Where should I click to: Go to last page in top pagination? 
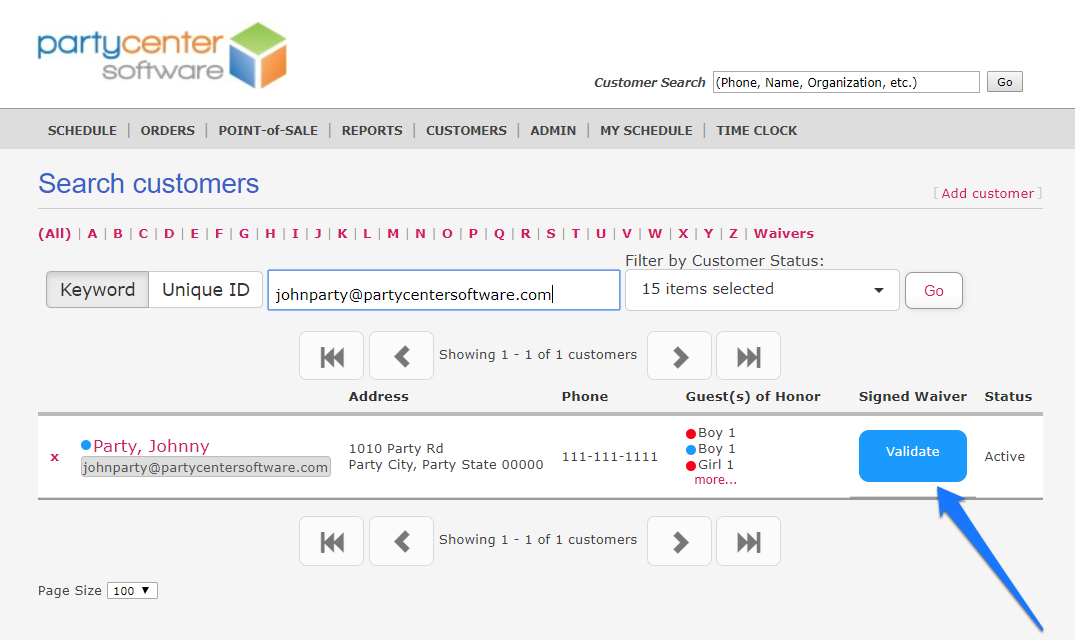coord(749,356)
